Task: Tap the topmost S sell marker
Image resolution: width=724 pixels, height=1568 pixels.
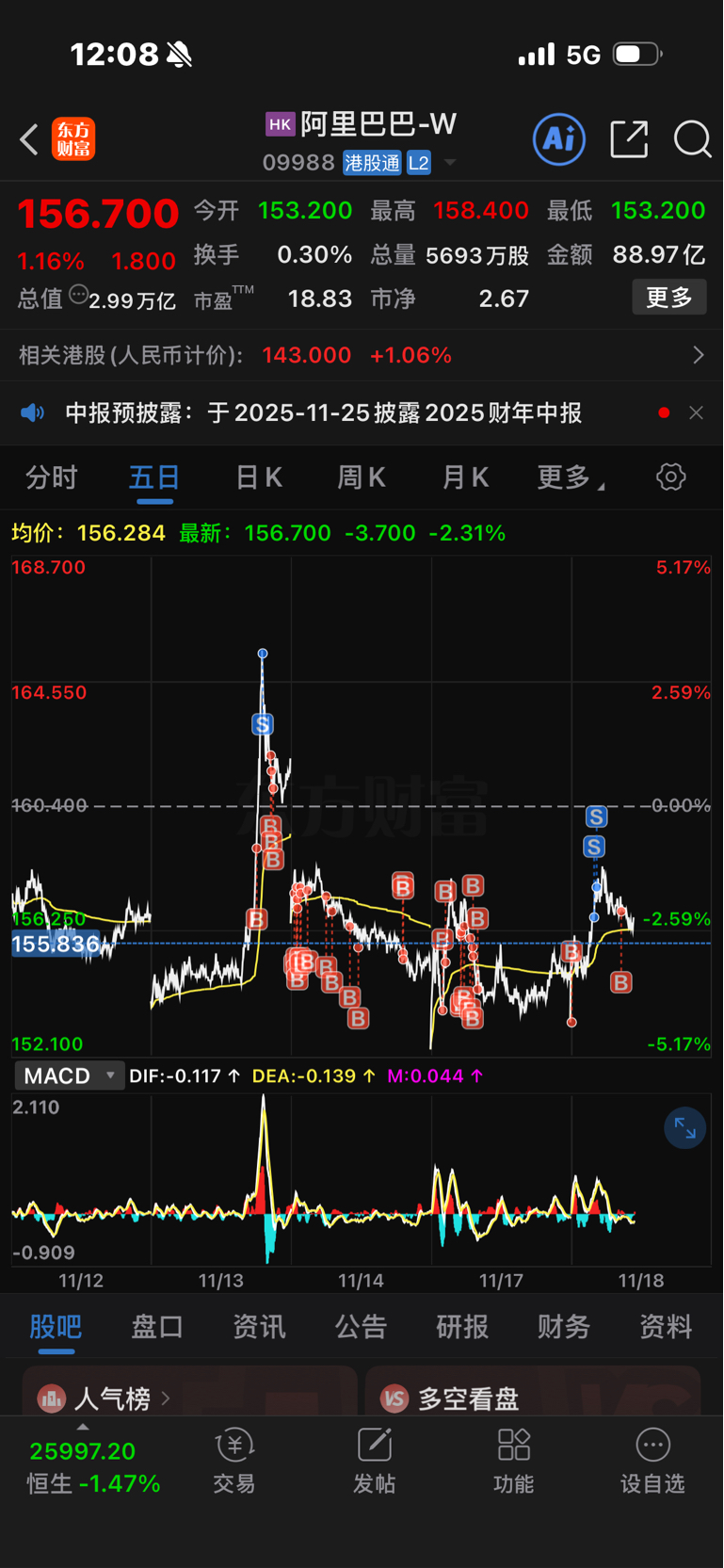Action: (263, 724)
